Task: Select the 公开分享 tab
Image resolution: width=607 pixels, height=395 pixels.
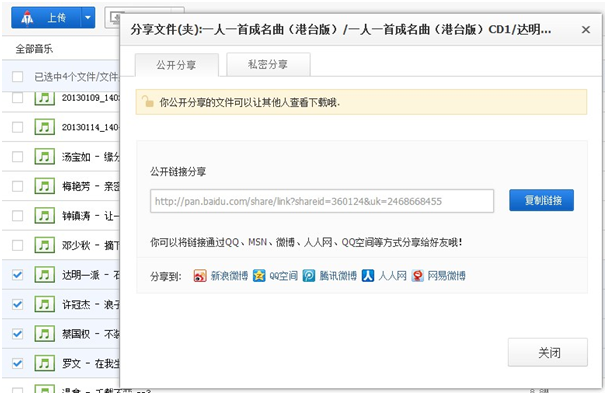Action: [177, 65]
